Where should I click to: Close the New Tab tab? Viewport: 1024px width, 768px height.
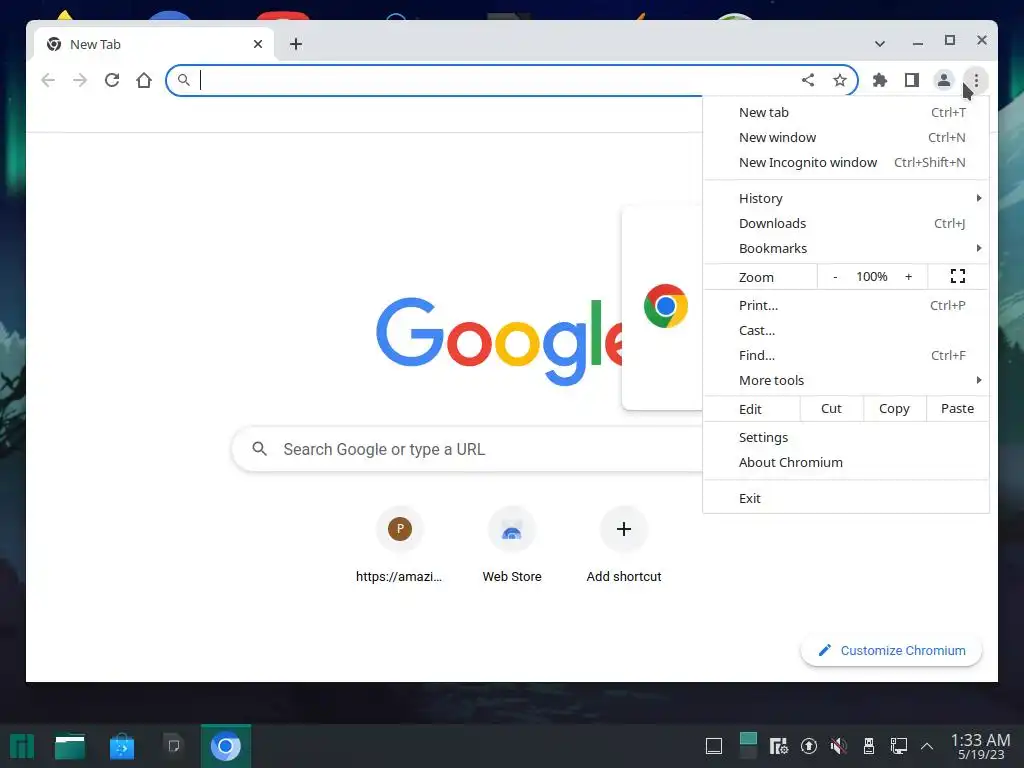click(x=258, y=44)
